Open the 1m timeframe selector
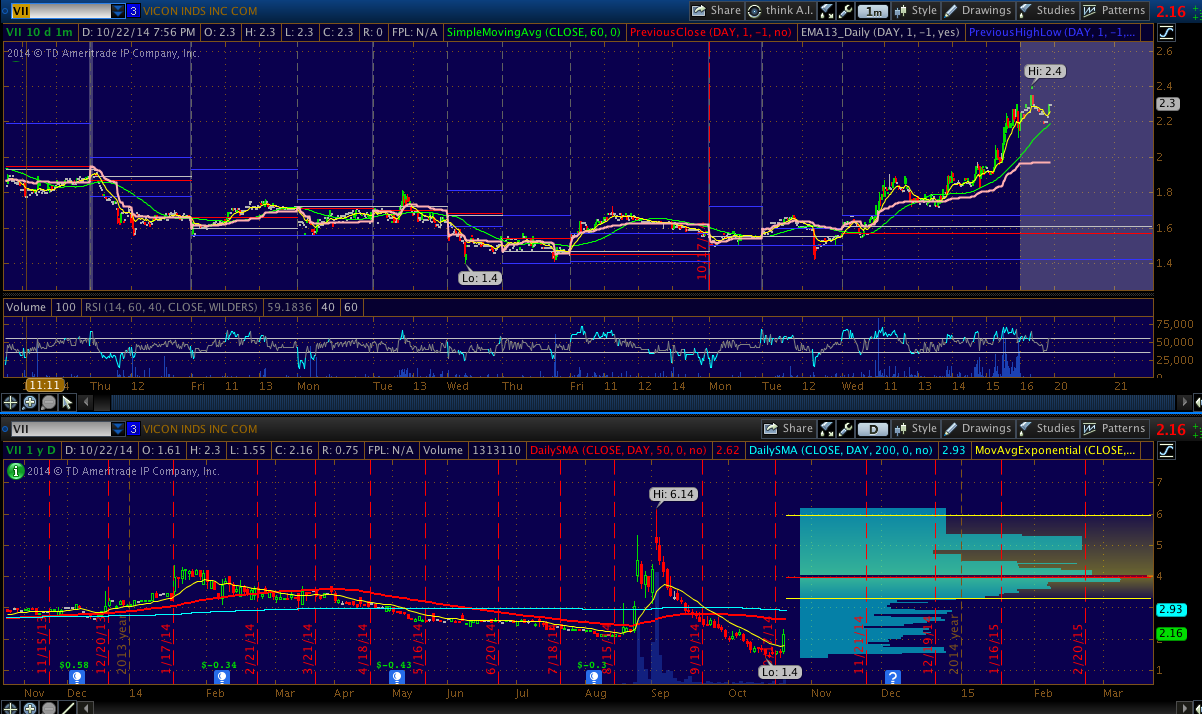The width and height of the screenshot is (1202, 714). click(x=873, y=11)
